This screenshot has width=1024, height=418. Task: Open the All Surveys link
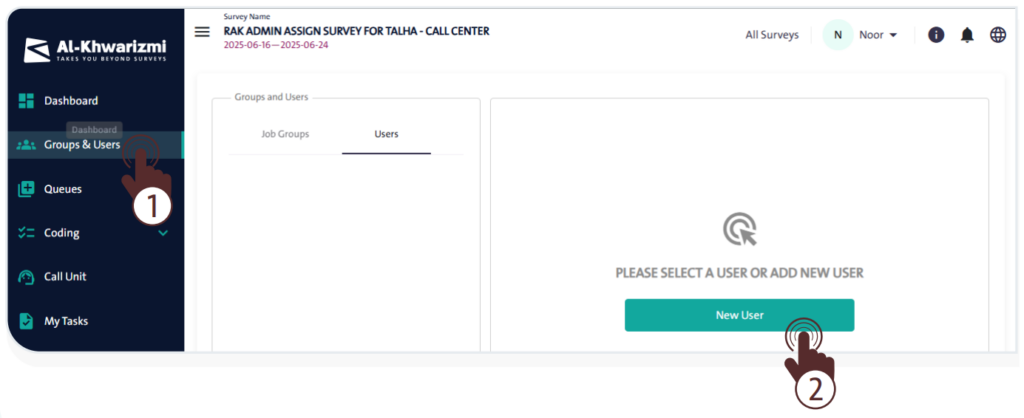click(x=772, y=35)
